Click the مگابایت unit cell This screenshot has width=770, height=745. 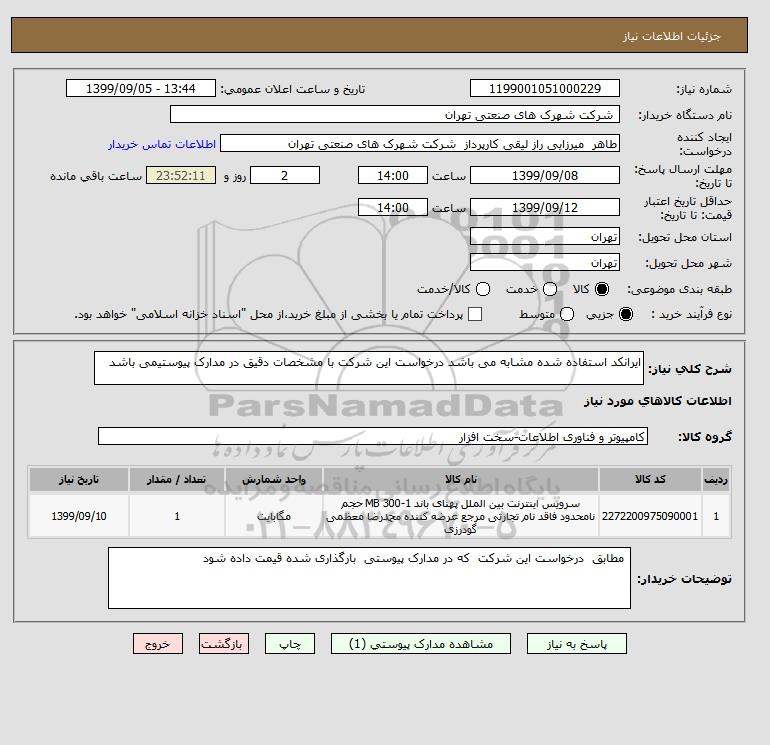(274, 516)
